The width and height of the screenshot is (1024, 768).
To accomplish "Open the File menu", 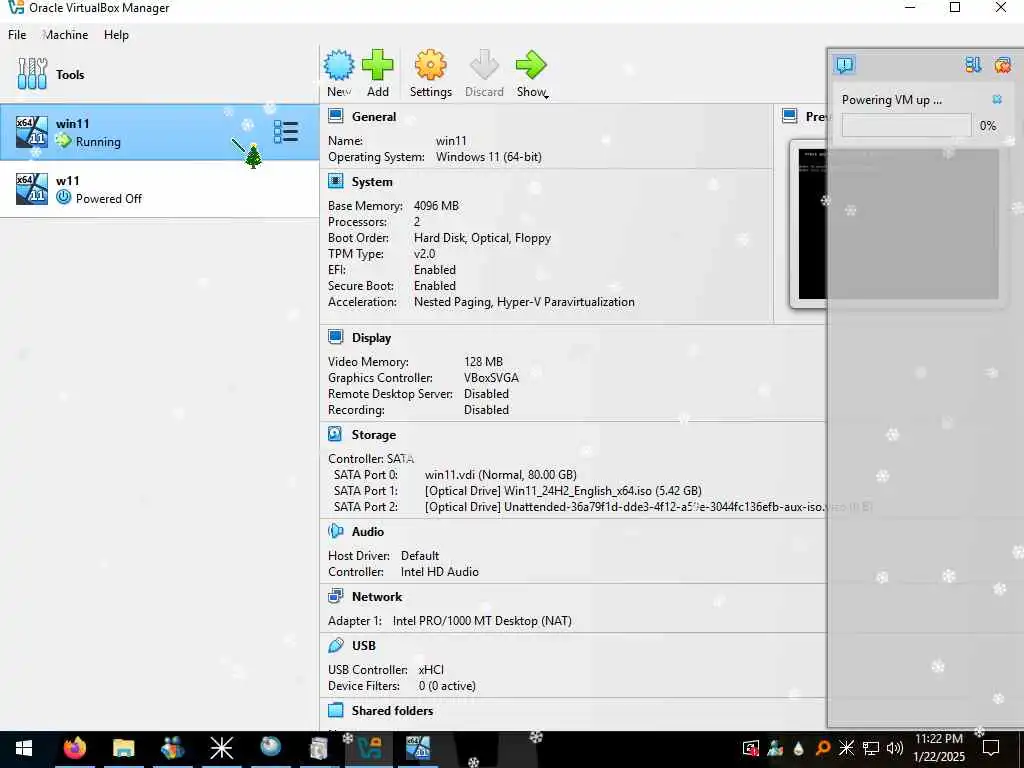I will pos(17,35).
